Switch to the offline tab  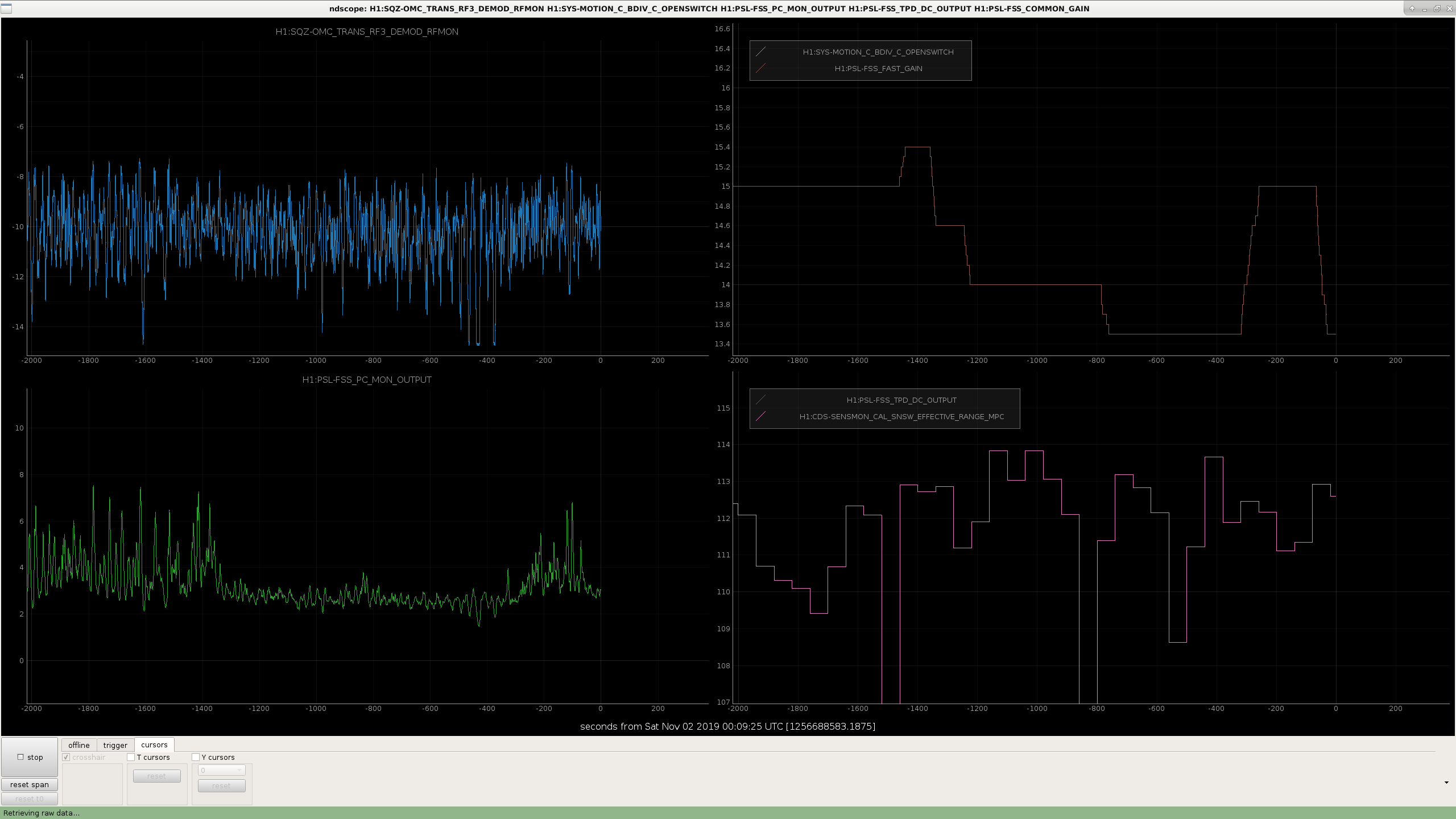tap(78, 745)
